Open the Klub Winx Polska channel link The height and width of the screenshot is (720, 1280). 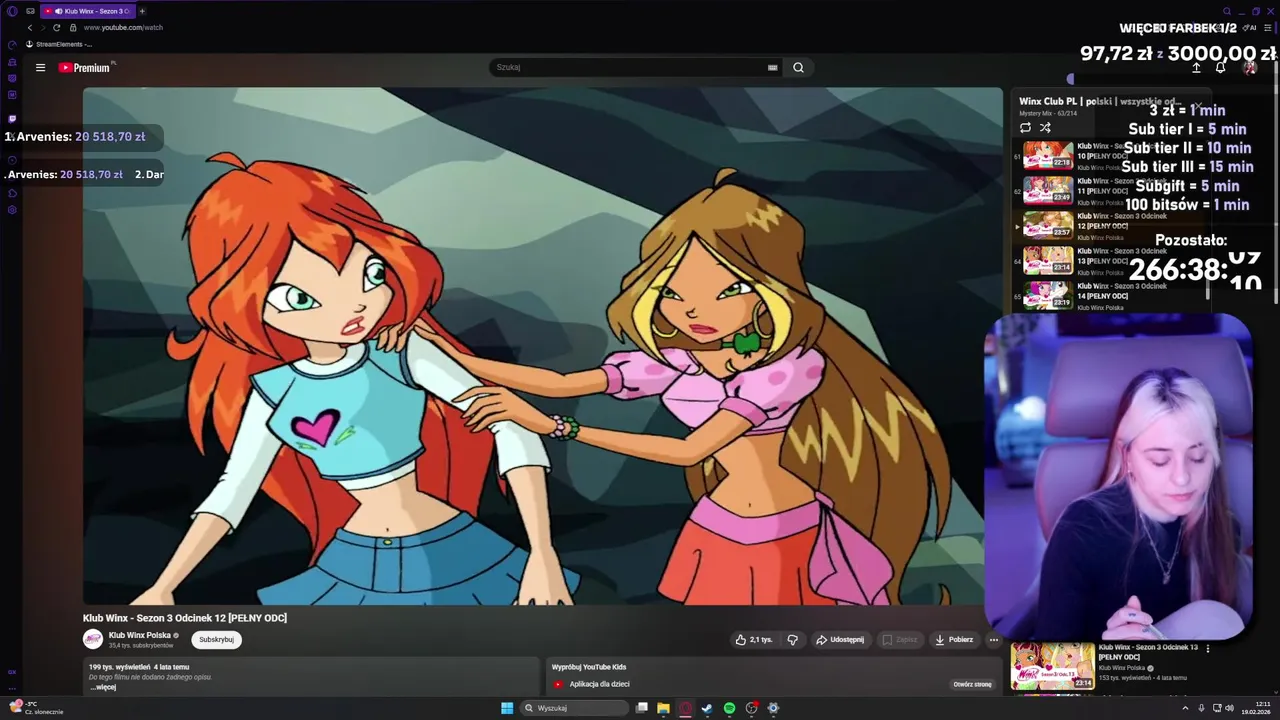coord(139,635)
